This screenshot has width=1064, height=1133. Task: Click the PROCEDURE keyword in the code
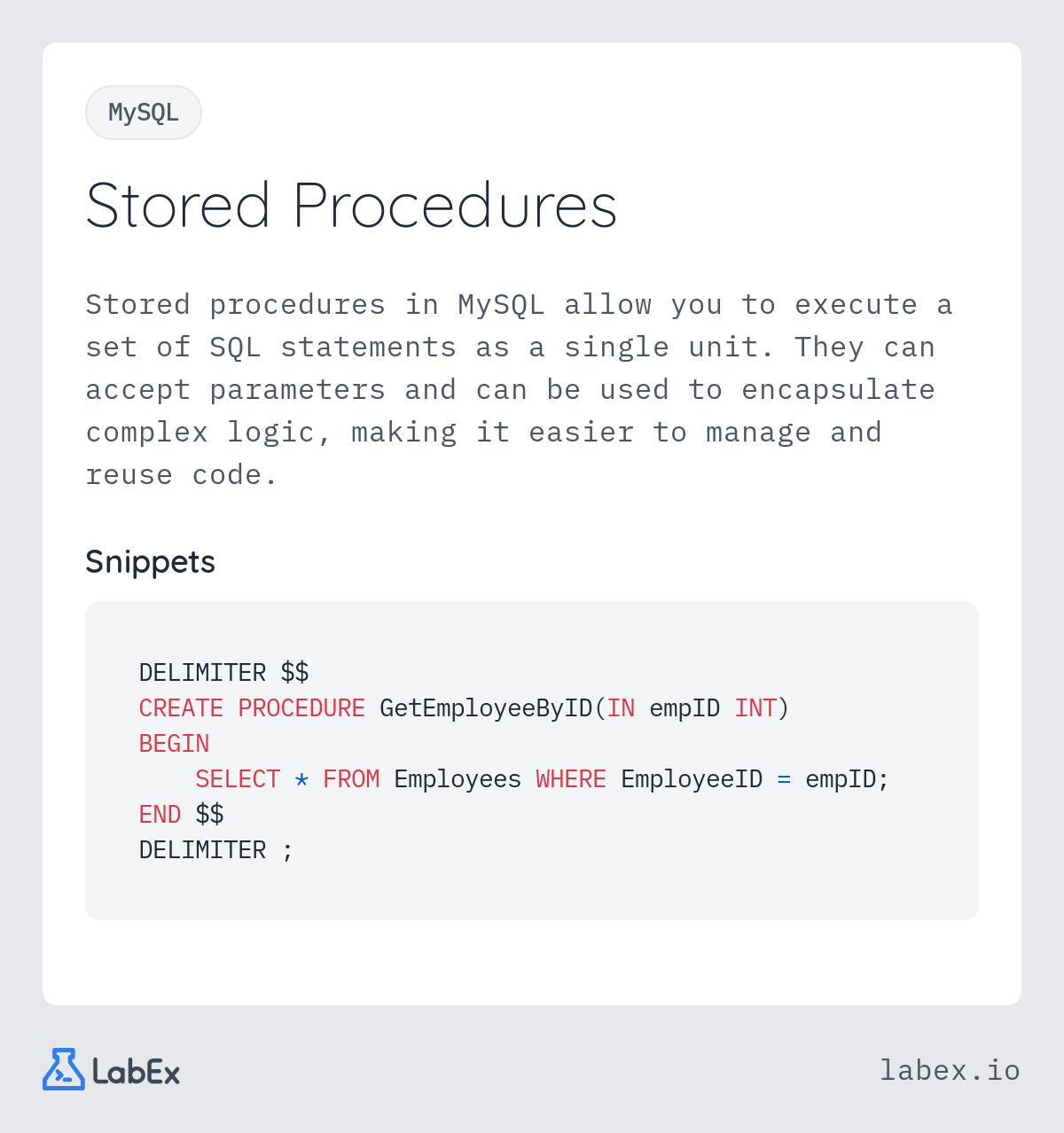pyautogui.click(x=301, y=708)
